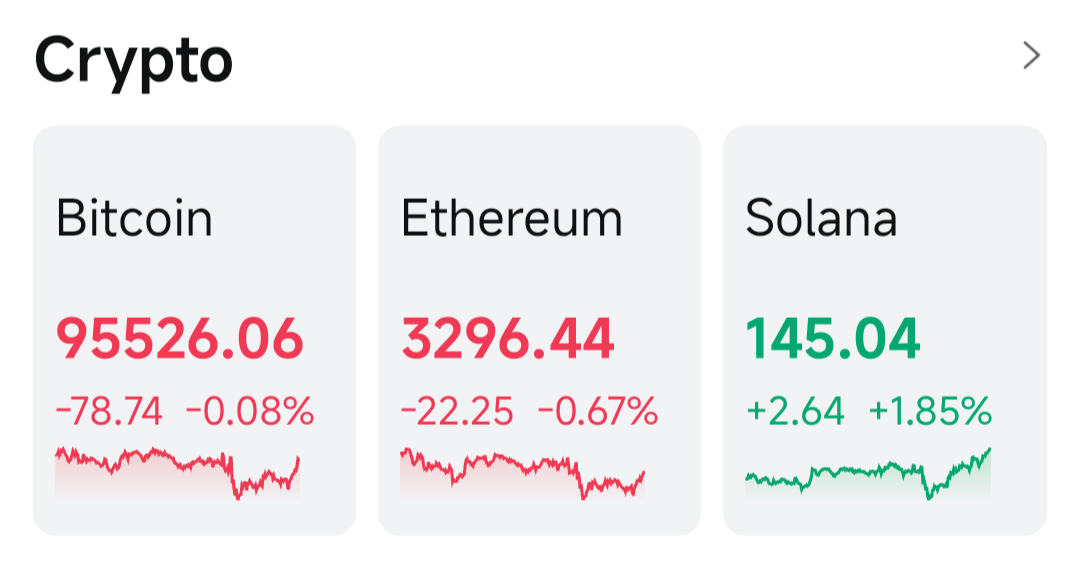Viewport: 1080px width, 585px height.
Task: Click the Crypto section heading
Action: (x=134, y=62)
